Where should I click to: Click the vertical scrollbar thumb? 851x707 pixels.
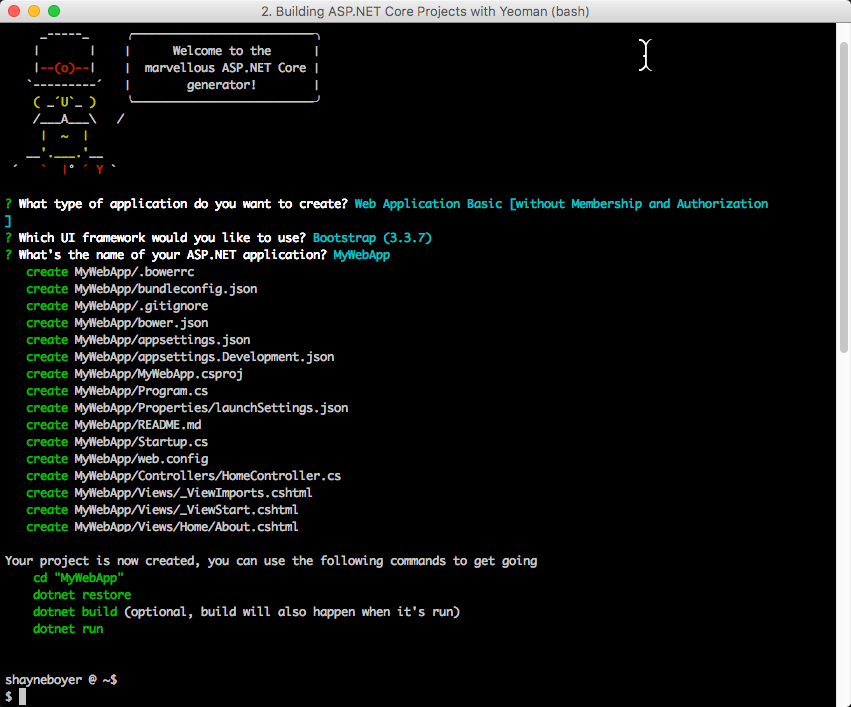coord(844,198)
